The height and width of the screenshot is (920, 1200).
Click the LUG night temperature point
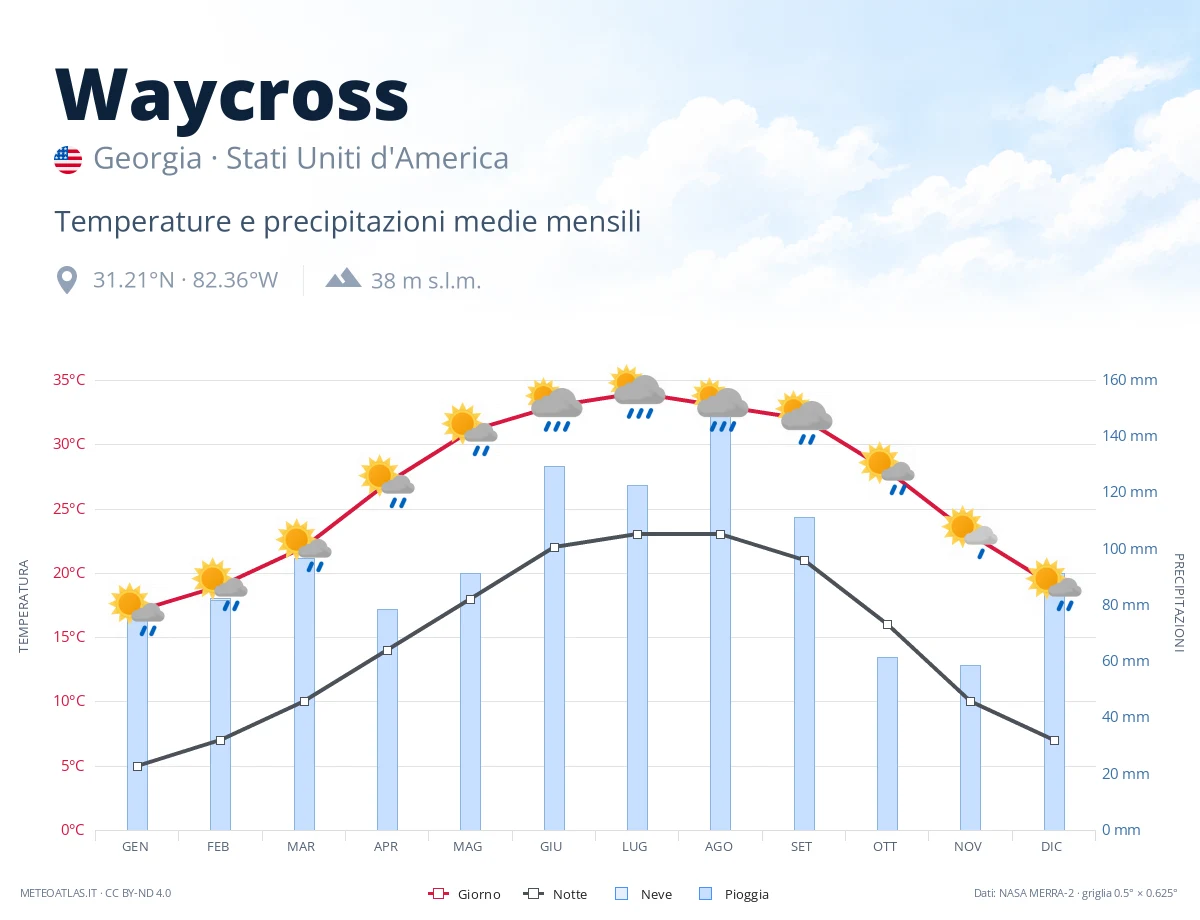click(637, 534)
